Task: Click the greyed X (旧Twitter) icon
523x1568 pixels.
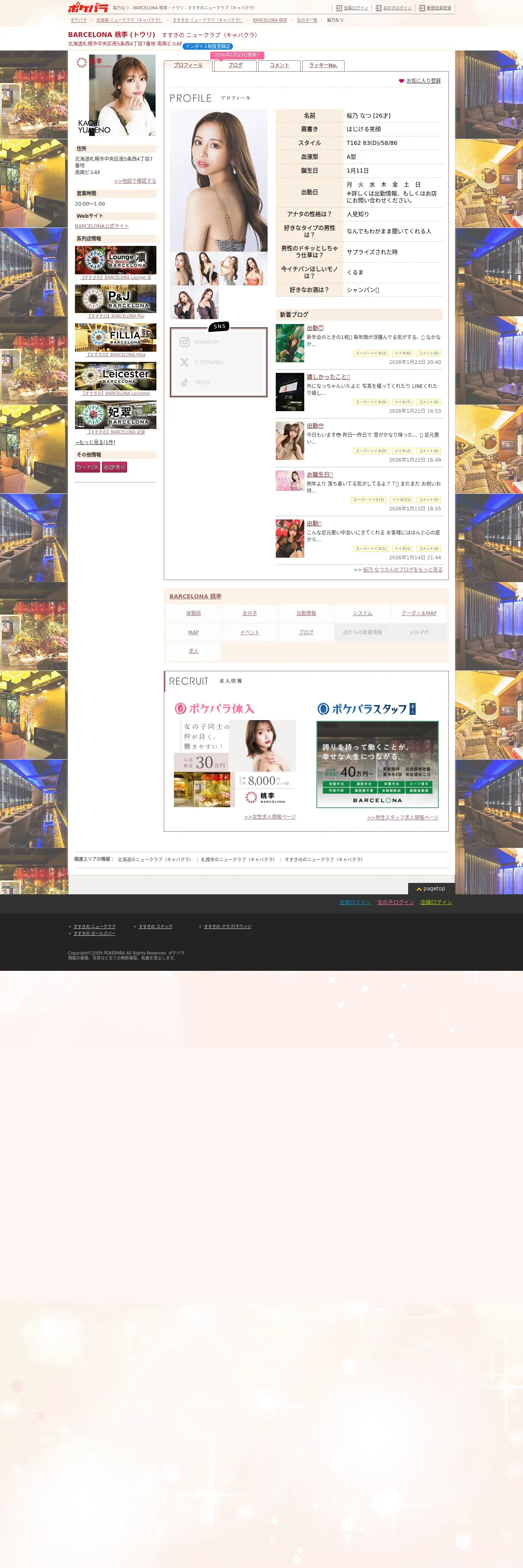Action: [x=185, y=362]
